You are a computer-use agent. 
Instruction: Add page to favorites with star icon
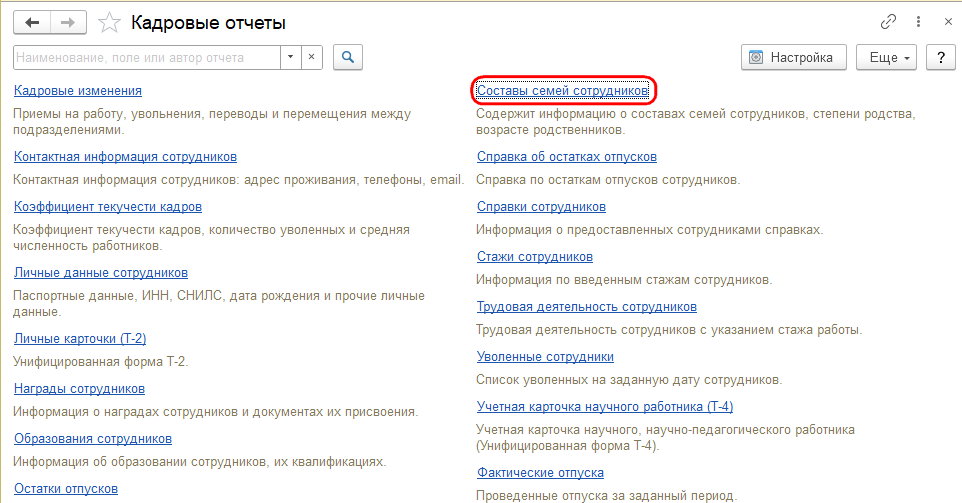pyautogui.click(x=109, y=23)
